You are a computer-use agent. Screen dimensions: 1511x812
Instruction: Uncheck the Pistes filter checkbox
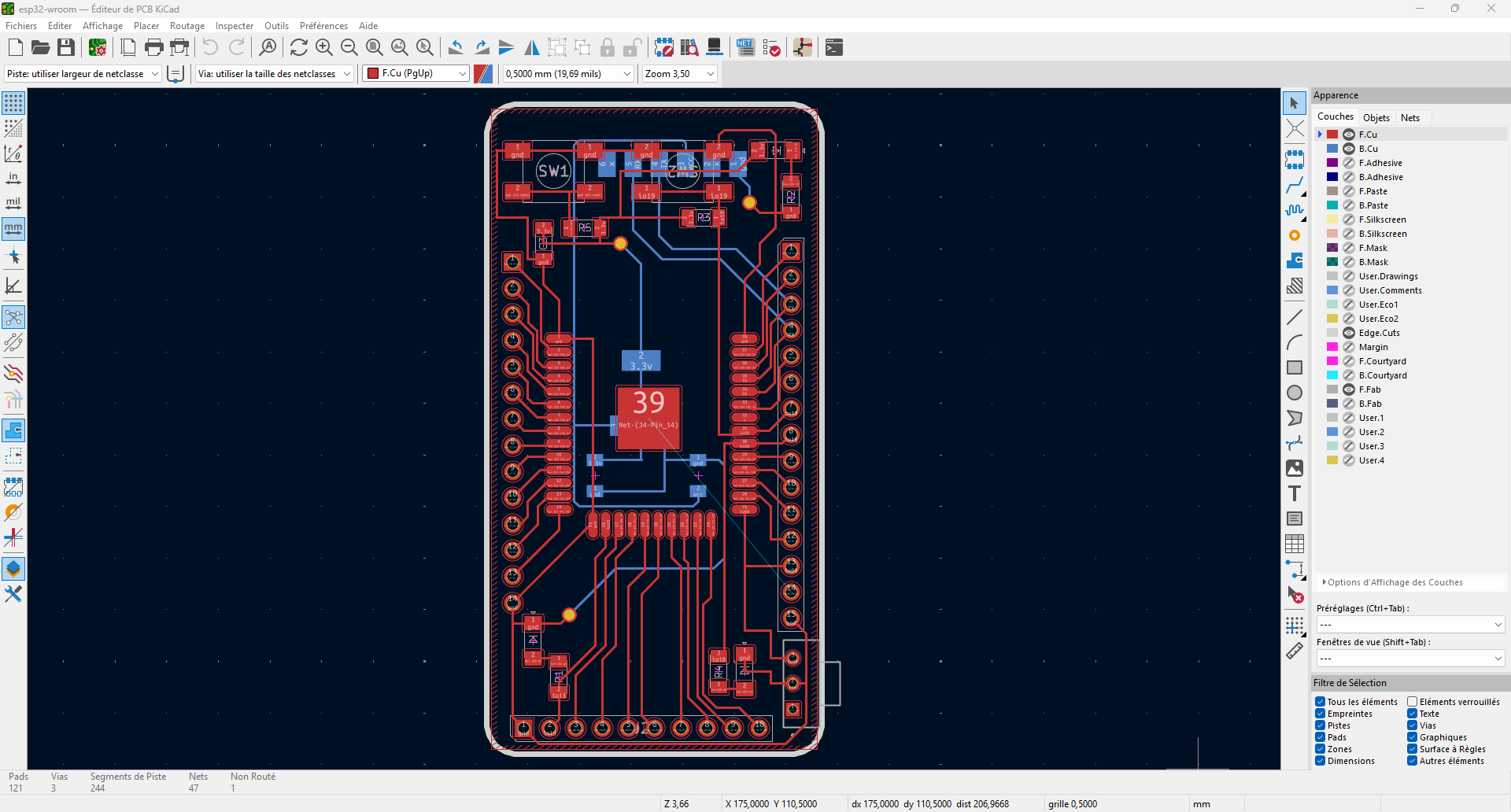1321,725
